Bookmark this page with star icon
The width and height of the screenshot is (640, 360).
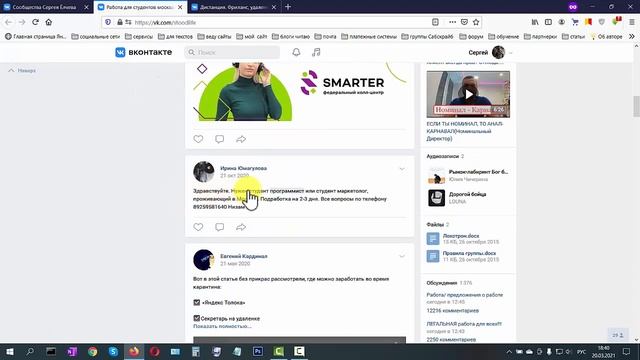click(x=476, y=22)
